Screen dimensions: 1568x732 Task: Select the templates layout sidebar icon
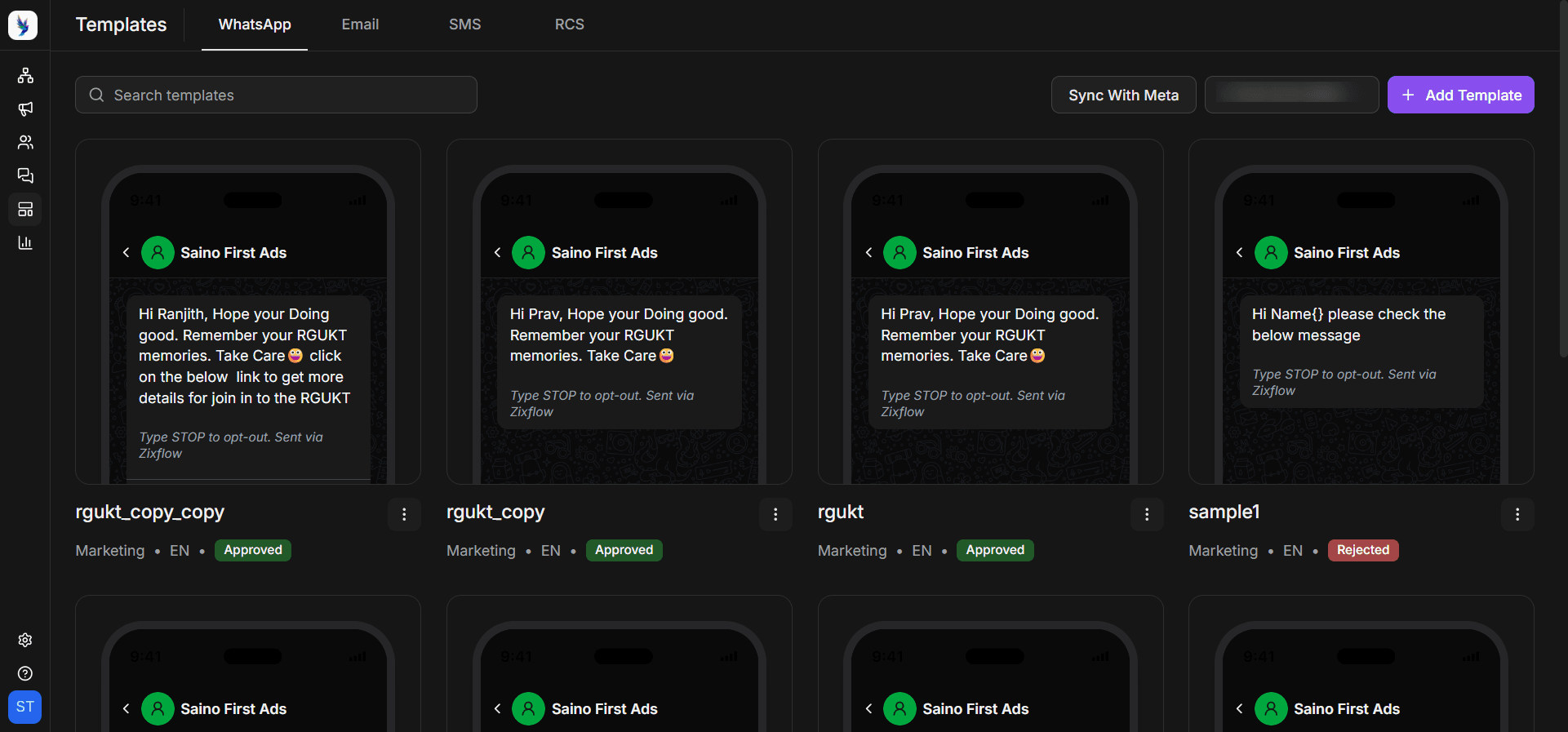tap(25, 209)
